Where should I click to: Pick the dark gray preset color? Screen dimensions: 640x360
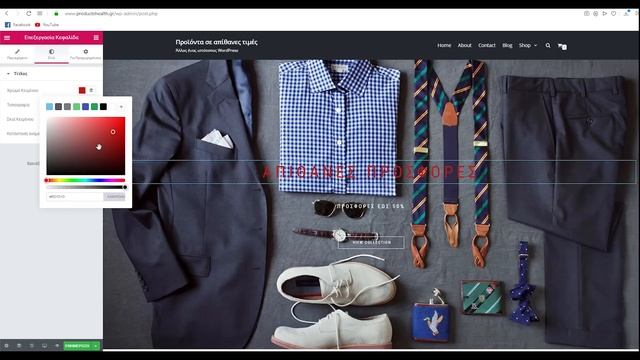[58, 107]
